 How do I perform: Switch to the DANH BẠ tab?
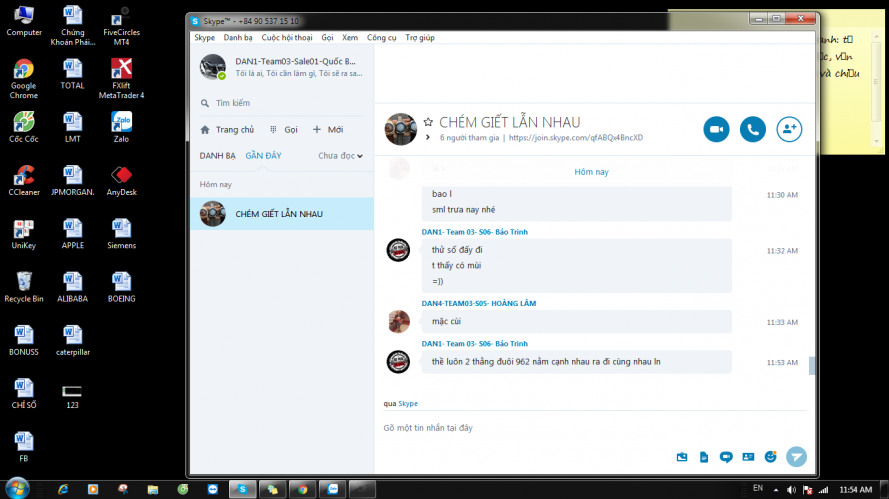(x=217, y=155)
